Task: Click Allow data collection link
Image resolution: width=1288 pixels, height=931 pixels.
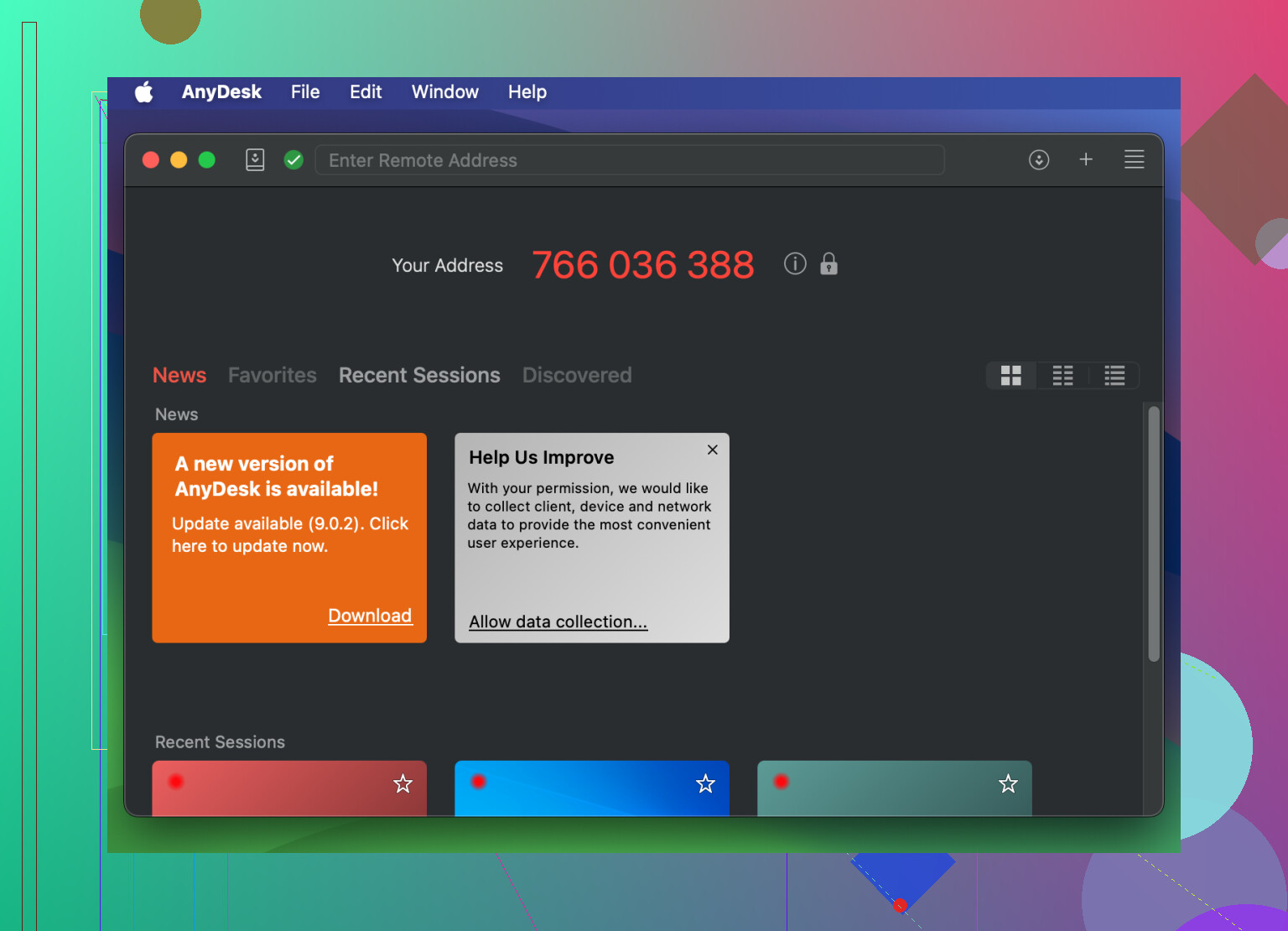Action: point(558,622)
